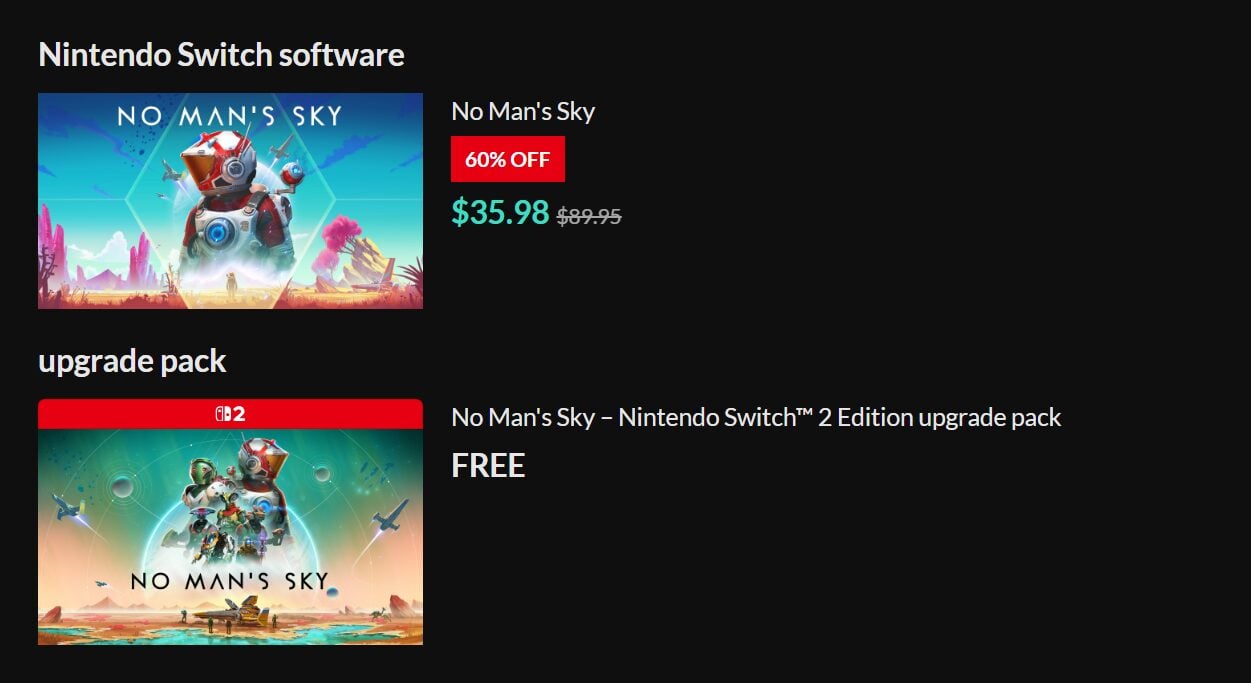Open the No Man's Sky Switch software thumbnail
Image resolution: width=1251 pixels, height=683 pixels.
[230, 201]
